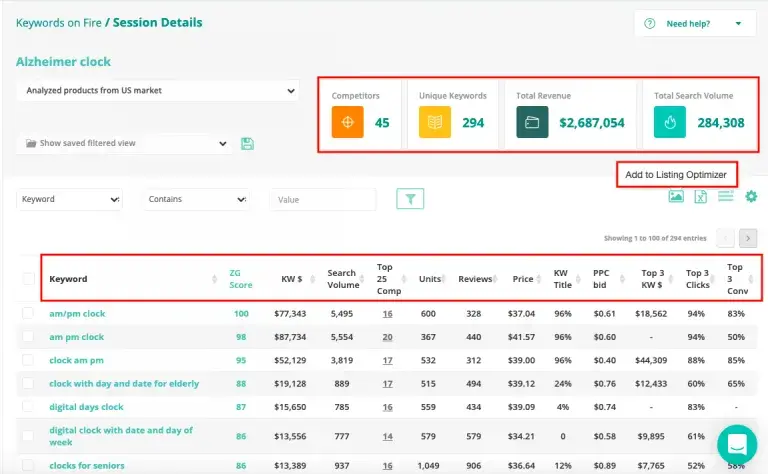The width and height of the screenshot is (768, 474).
Task: Click the Add to Listing Optimizer list icon
Action: tap(726, 196)
